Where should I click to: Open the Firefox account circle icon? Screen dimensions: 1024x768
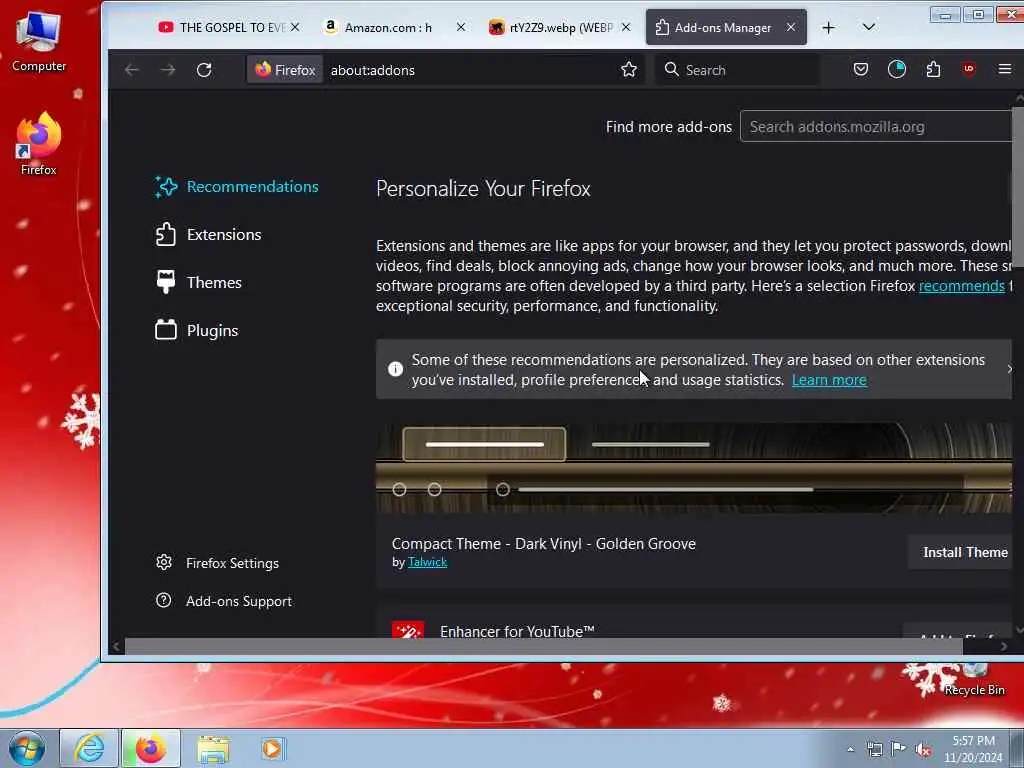[x=897, y=69]
